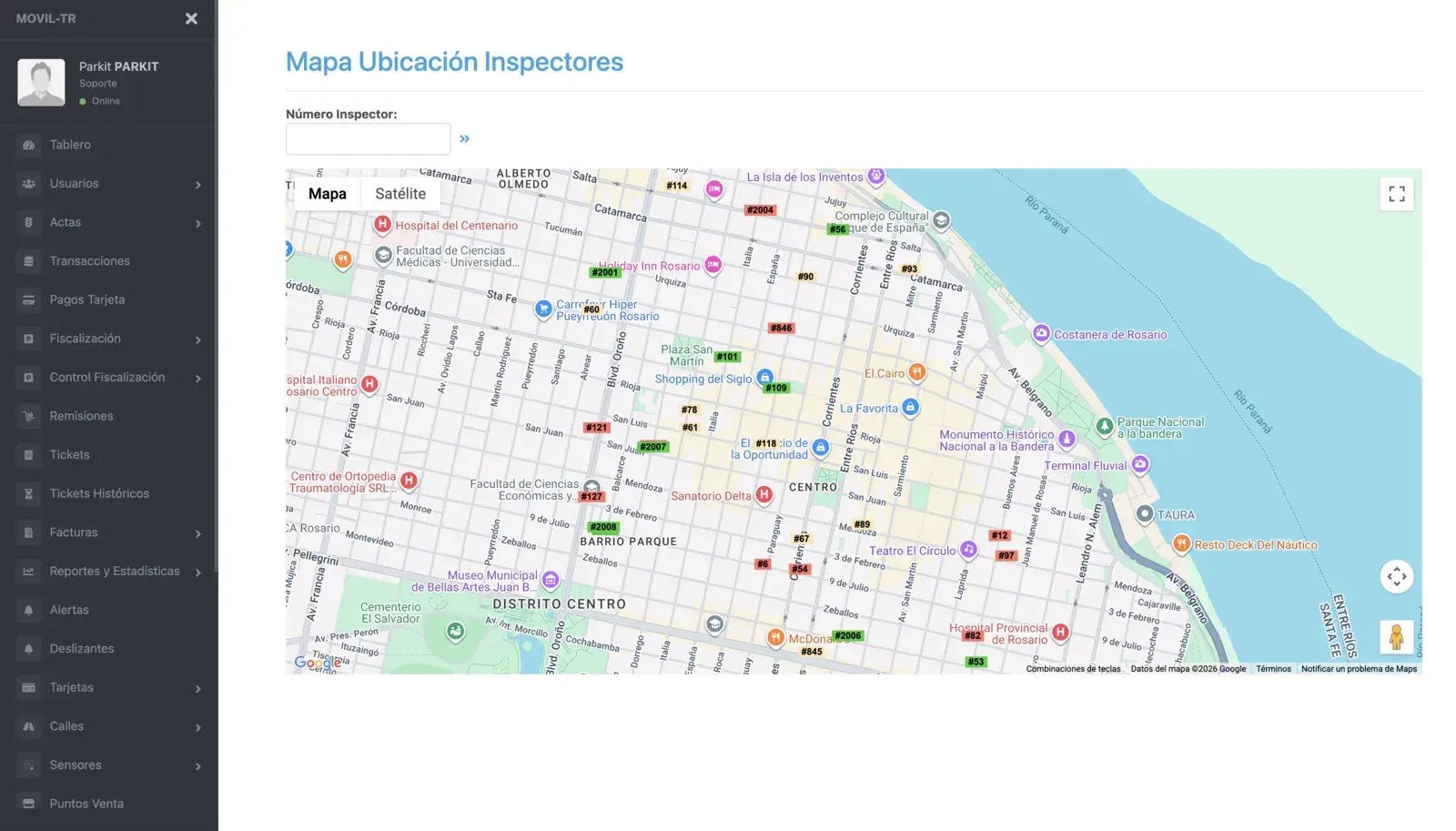Click the Sensores sidebar icon
Screen dimensions: 1456x831
[x=28, y=765]
